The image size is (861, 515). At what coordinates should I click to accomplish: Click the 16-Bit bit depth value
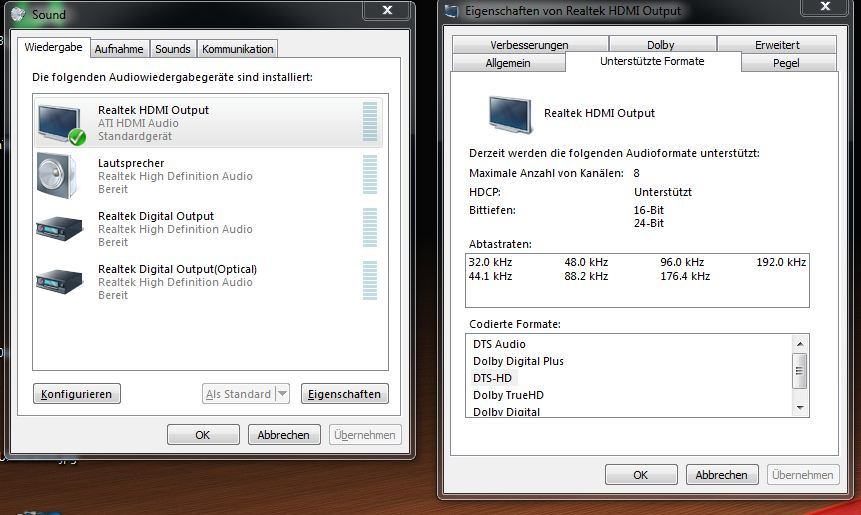pos(648,210)
